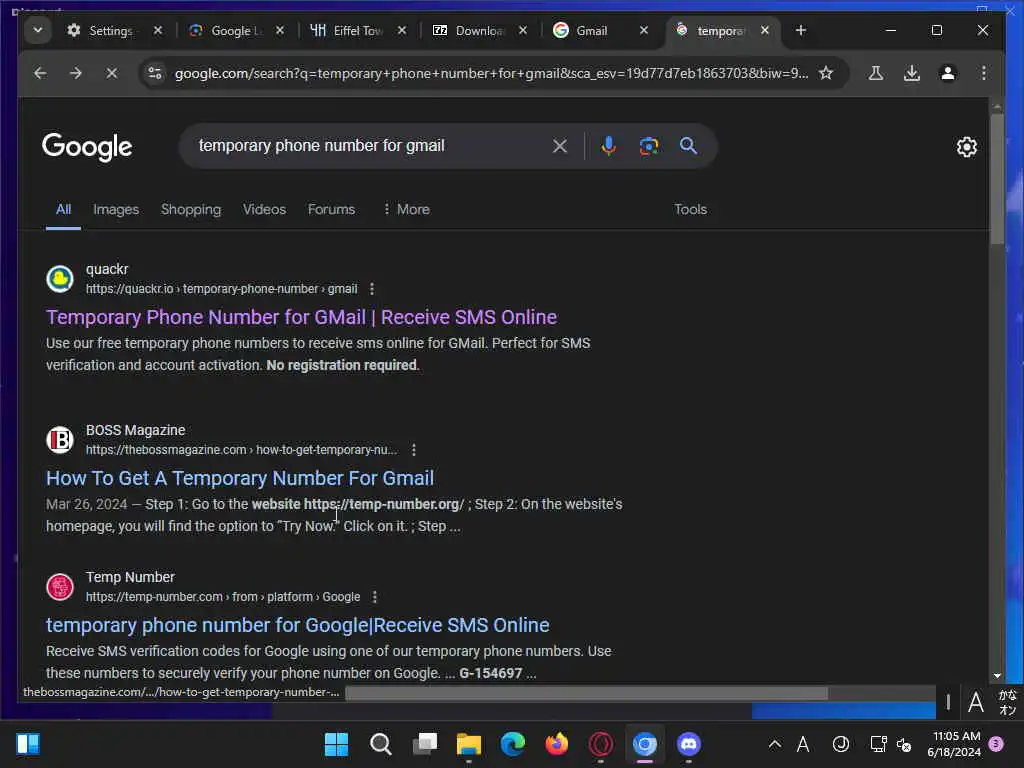
Task: Open Task View on the taskbar
Action: (x=424, y=744)
